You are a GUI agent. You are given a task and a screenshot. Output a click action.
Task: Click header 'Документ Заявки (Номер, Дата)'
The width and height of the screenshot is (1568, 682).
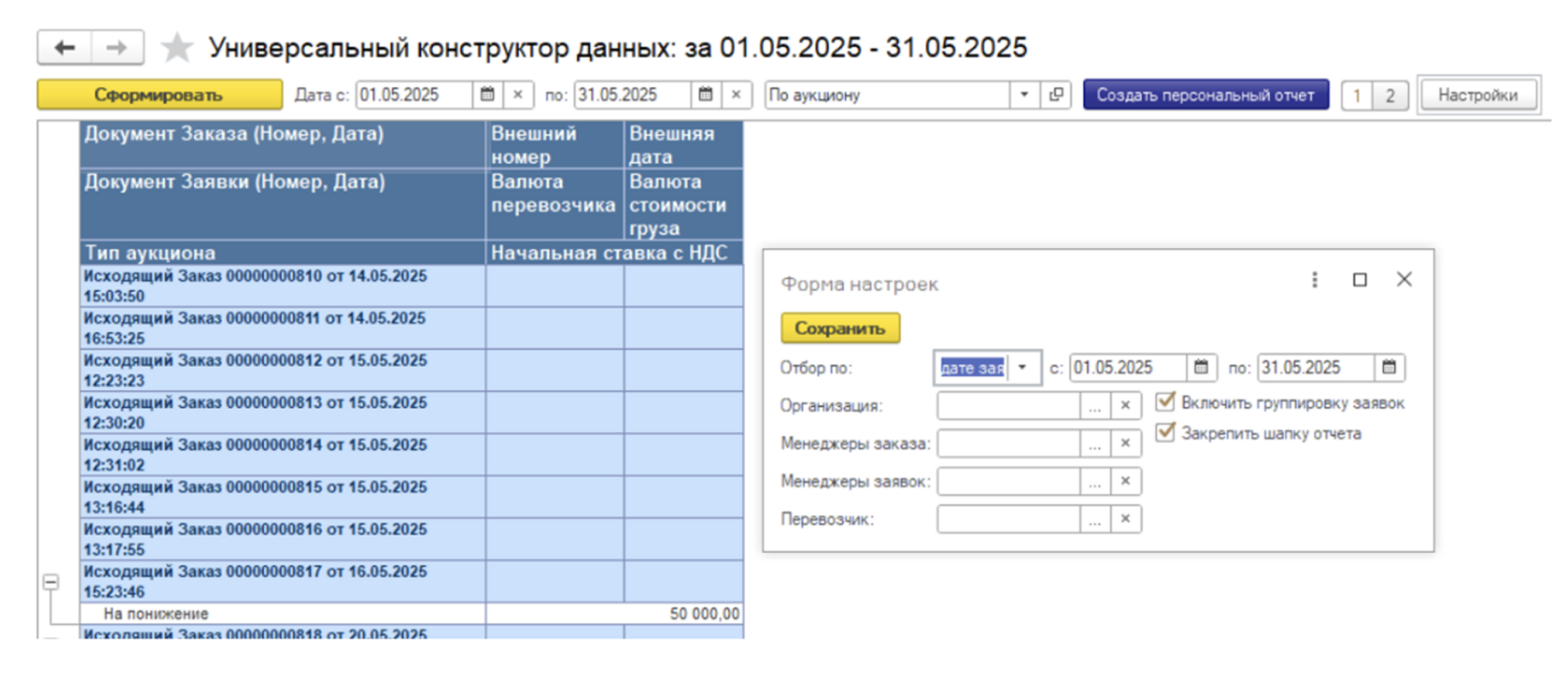pyautogui.click(x=283, y=204)
